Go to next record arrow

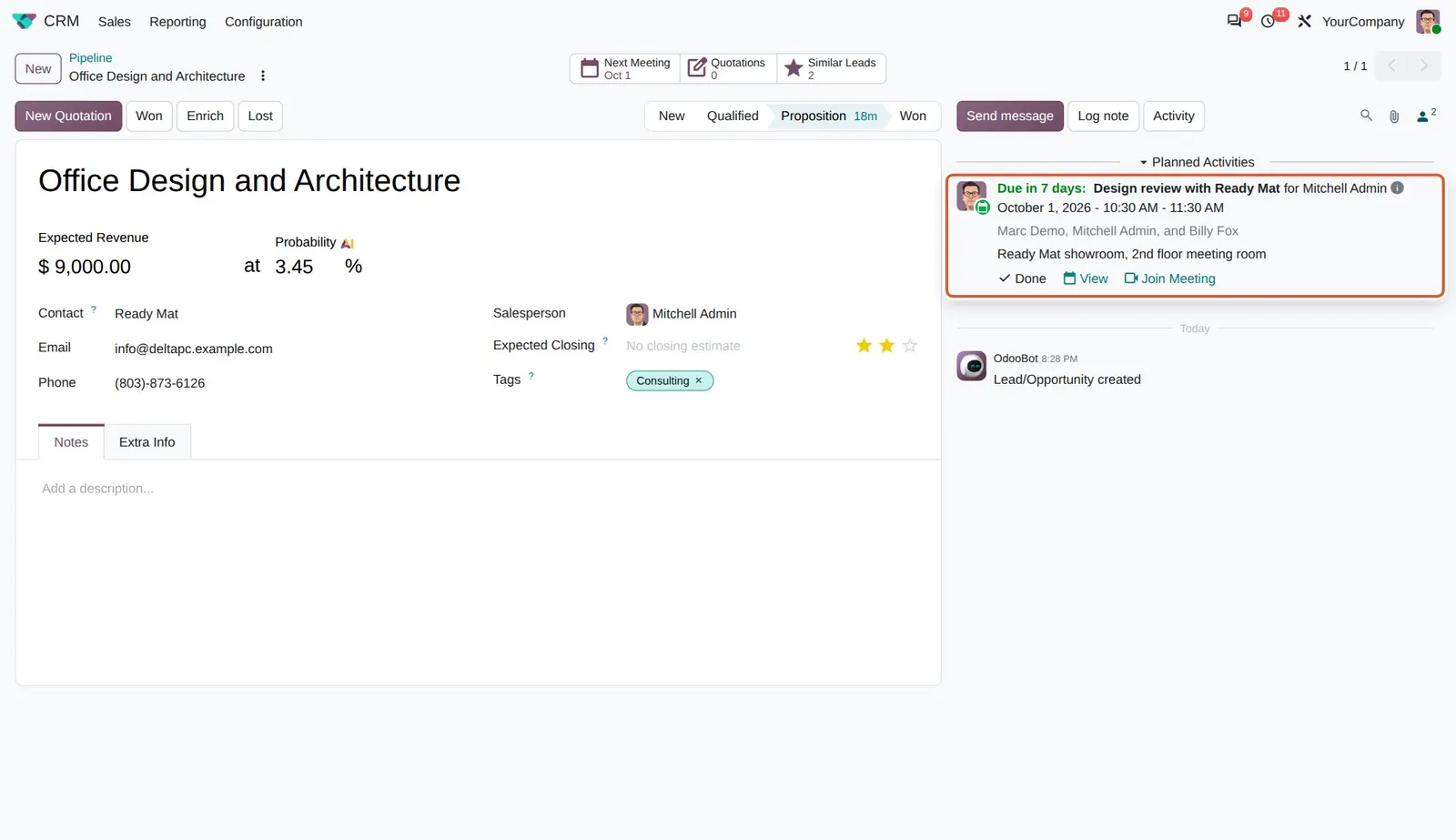[x=1424, y=66]
